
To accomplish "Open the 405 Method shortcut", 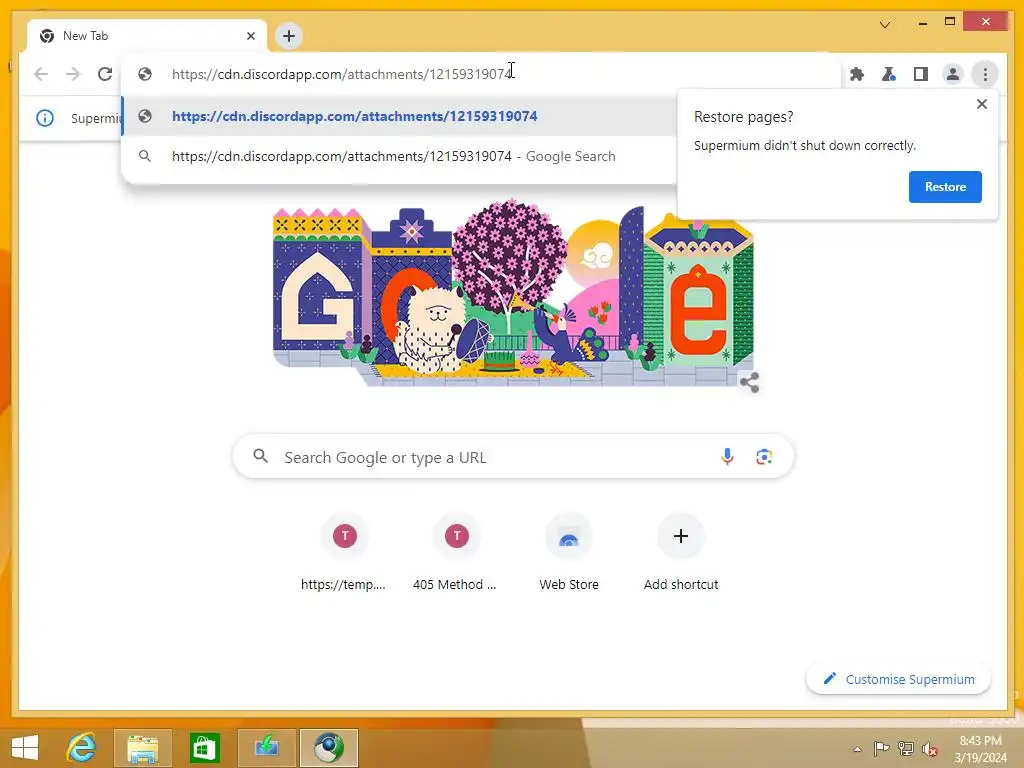I will (x=456, y=553).
